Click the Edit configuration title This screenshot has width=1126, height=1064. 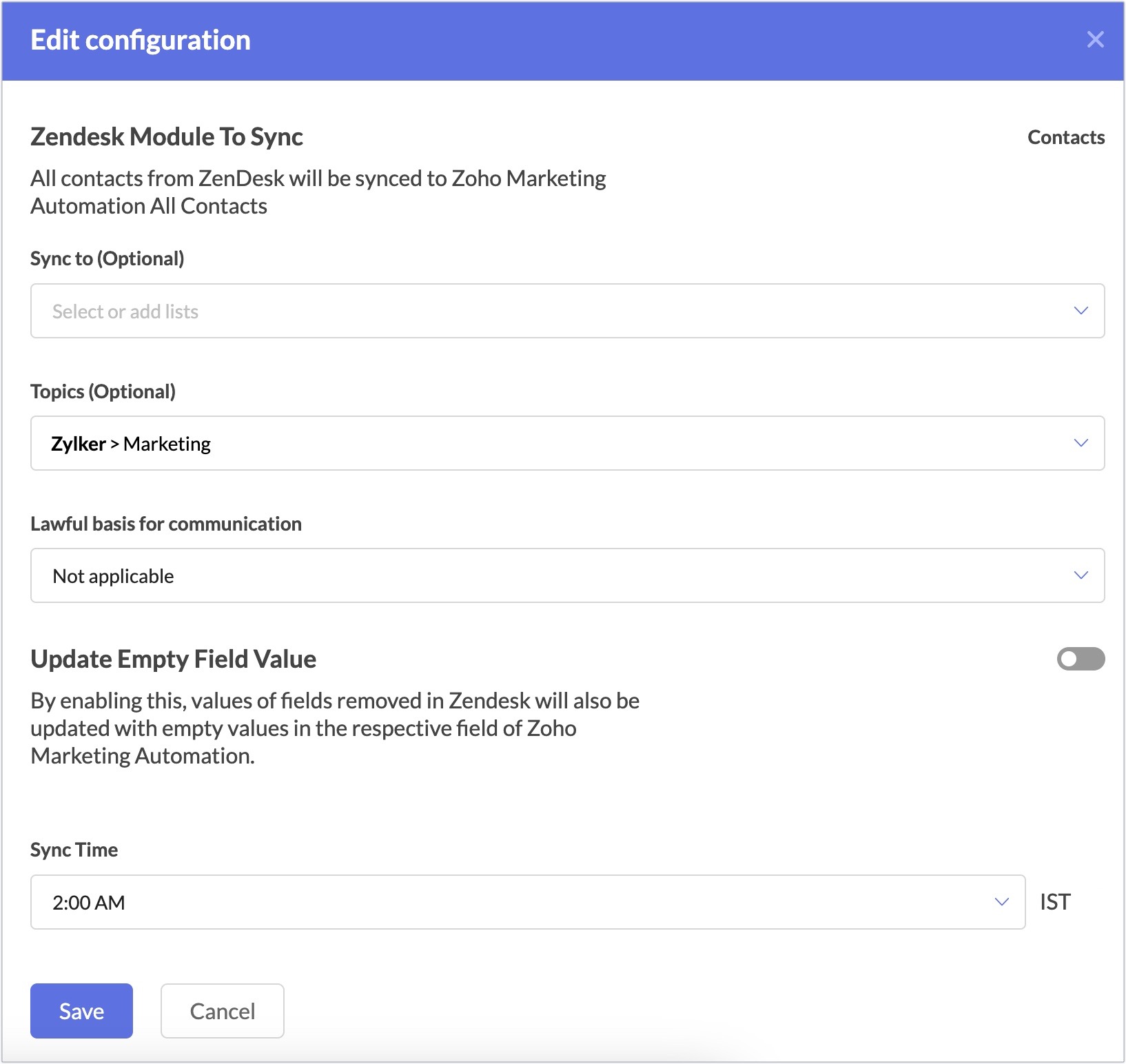(x=141, y=40)
